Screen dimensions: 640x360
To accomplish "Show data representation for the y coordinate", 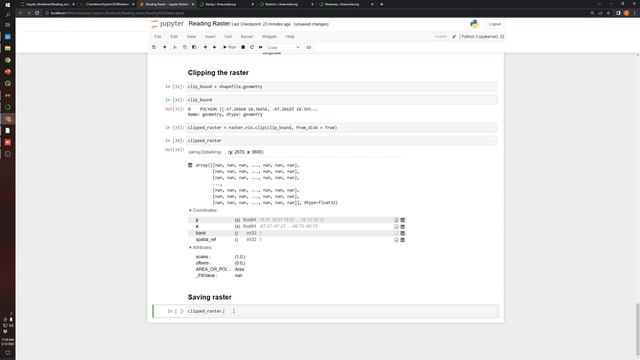I will [402, 220].
